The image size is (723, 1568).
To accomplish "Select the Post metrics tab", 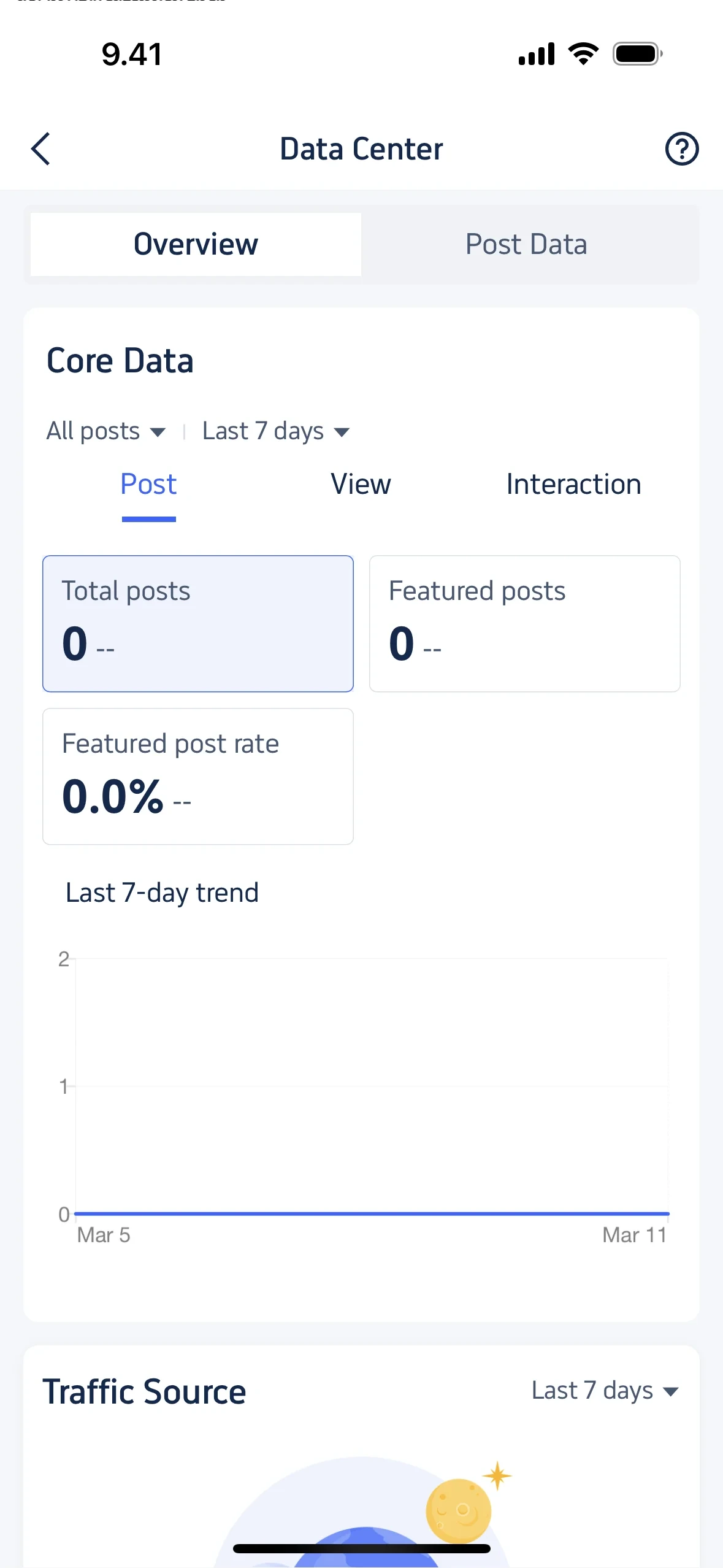I will coord(148,485).
